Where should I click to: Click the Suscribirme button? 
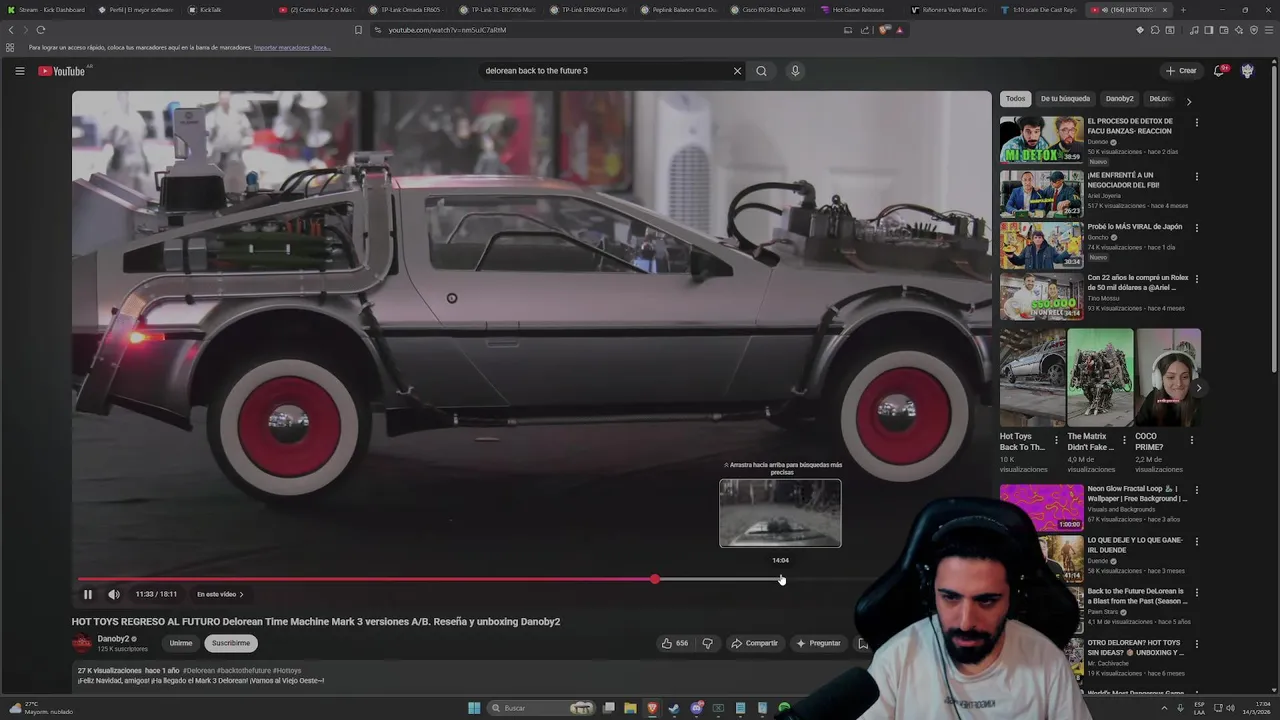pos(231,643)
